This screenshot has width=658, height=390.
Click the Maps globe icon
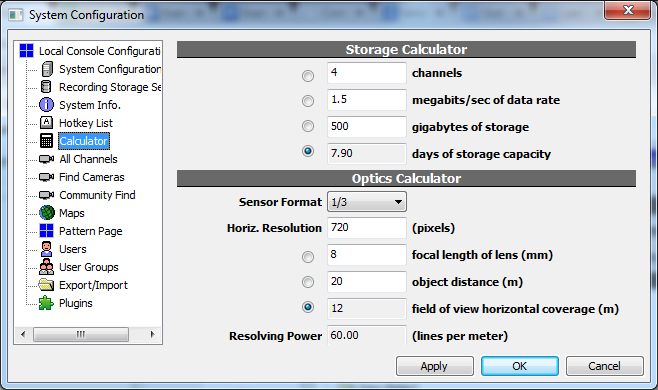pos(47,213)
